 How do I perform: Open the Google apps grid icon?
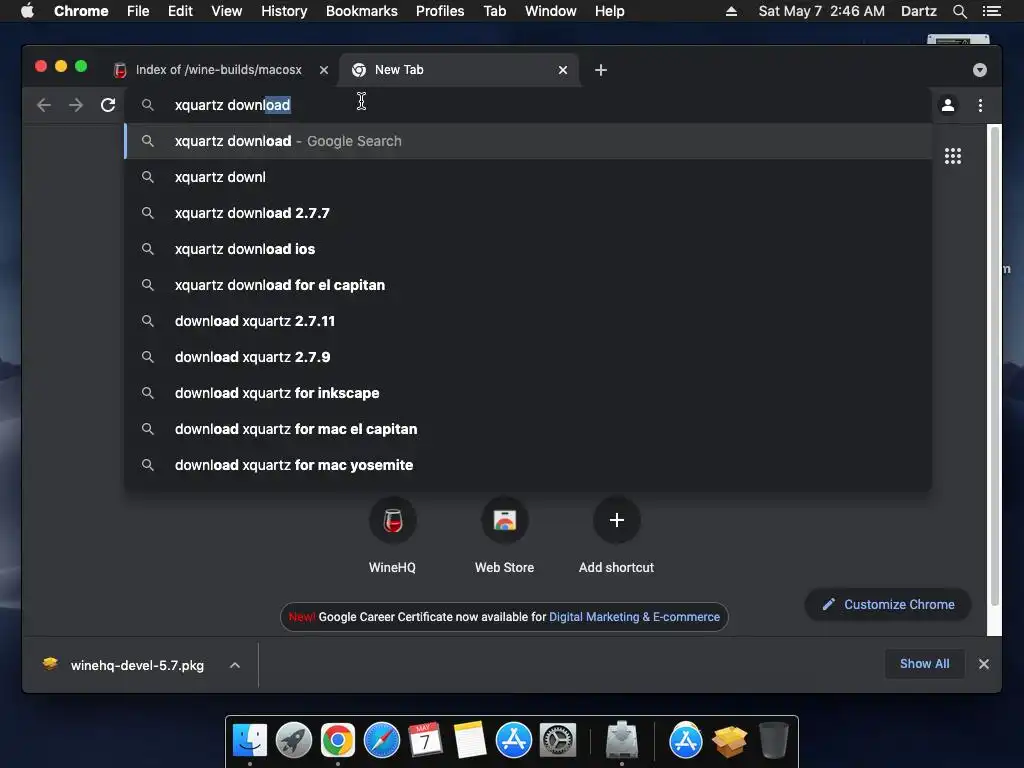click(953, 156)
